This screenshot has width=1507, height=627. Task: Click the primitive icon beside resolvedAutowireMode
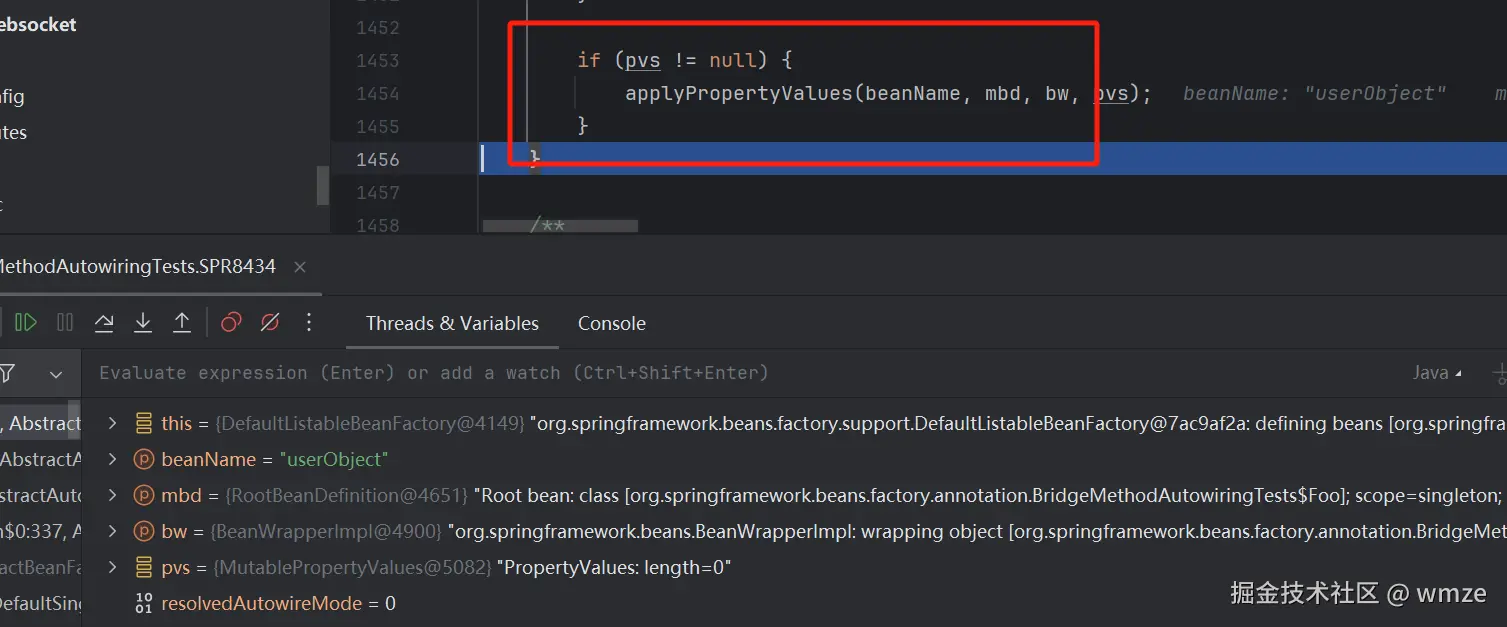click(143, 603)
